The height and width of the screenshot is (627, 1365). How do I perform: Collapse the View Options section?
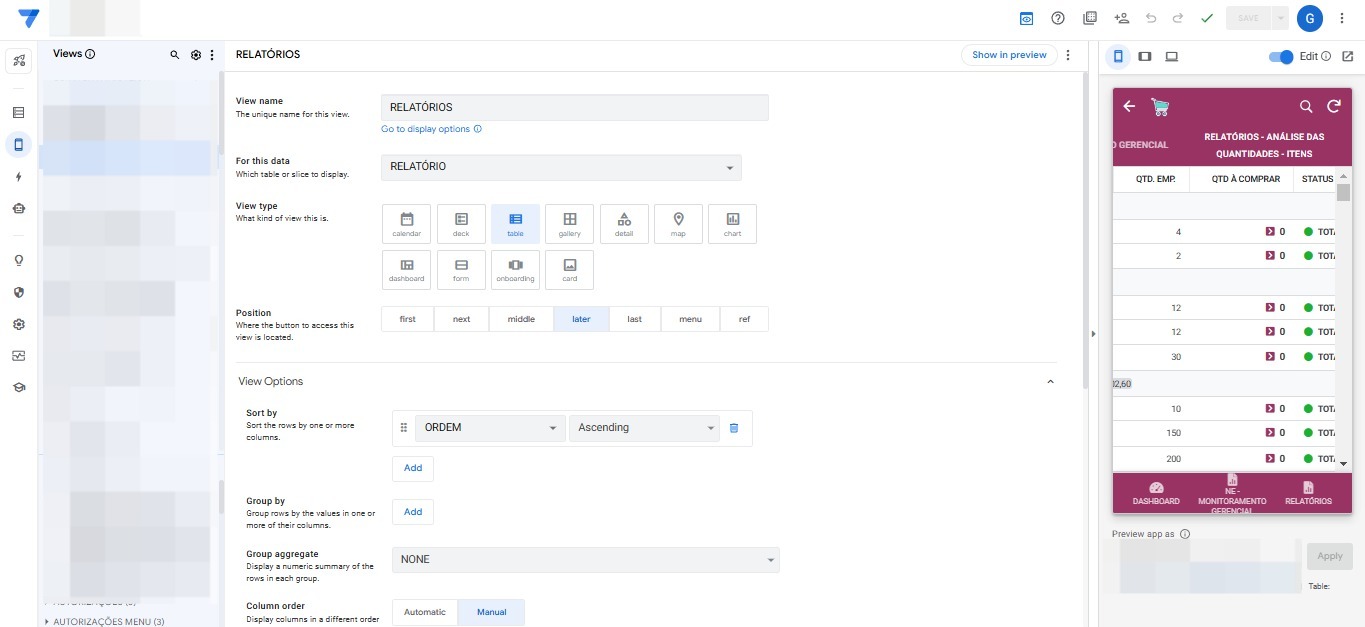coord(1050,382)
